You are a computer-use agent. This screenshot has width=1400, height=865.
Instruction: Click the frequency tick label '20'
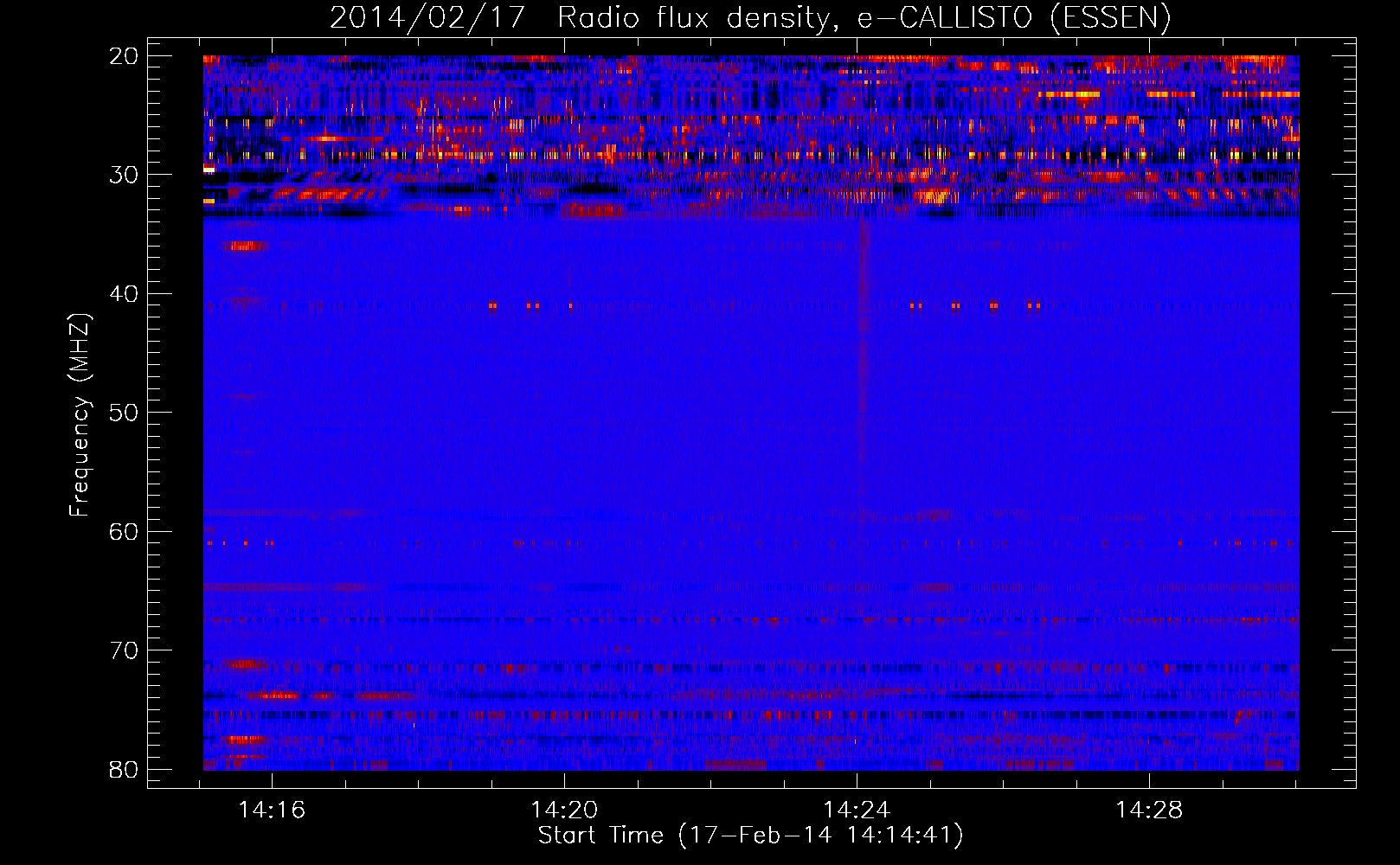click(x=125, y=56)
